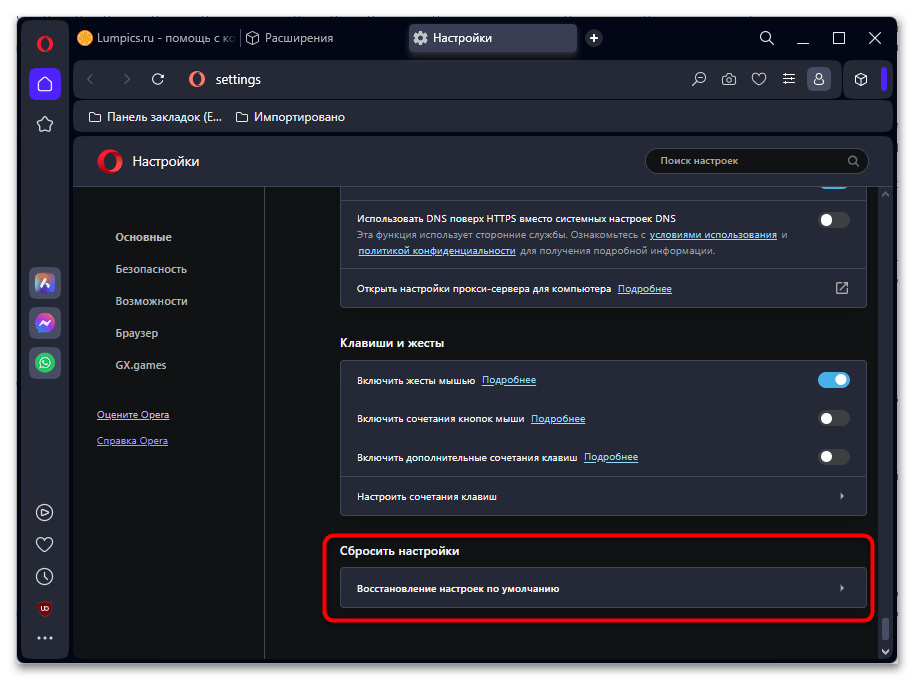Select 'GX.games' settings section
The image size is (914, 680).
tap(140, 365)
